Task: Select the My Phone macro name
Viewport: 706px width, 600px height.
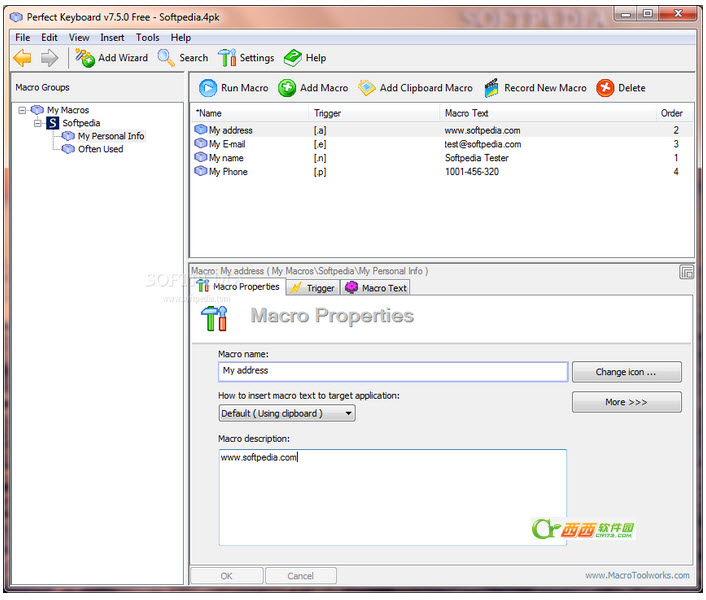Action: 228,171
